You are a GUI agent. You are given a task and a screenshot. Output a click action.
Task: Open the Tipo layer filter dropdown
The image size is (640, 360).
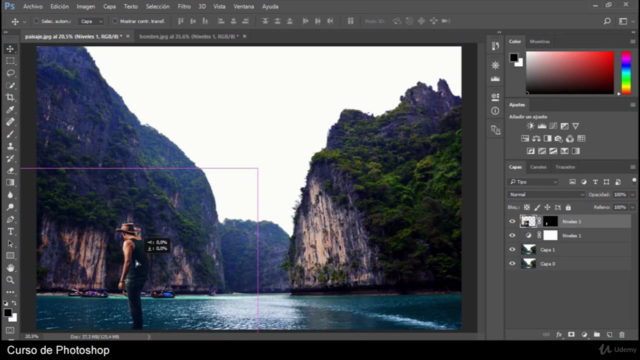(x=533, y=182)
